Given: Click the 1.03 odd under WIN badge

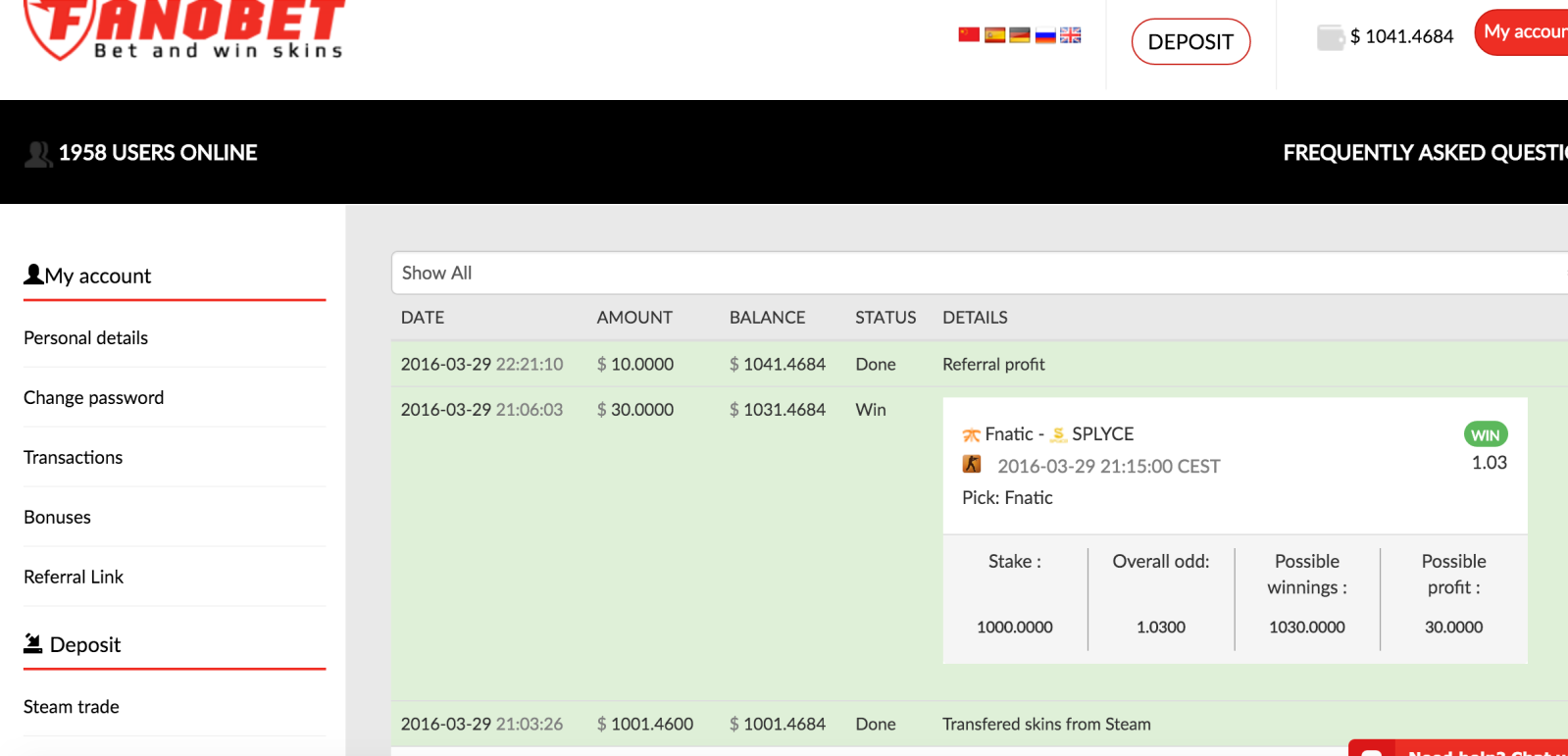Looking at the screenshot, I should (x=1489, y=463).
